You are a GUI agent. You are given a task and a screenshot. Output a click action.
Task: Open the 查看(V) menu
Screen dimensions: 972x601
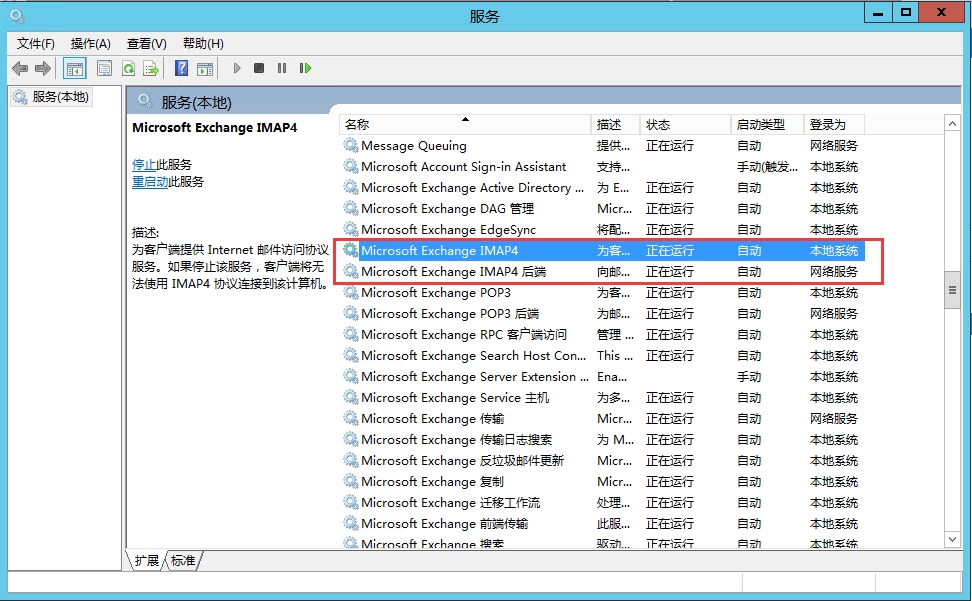click(x=146, y=43)
